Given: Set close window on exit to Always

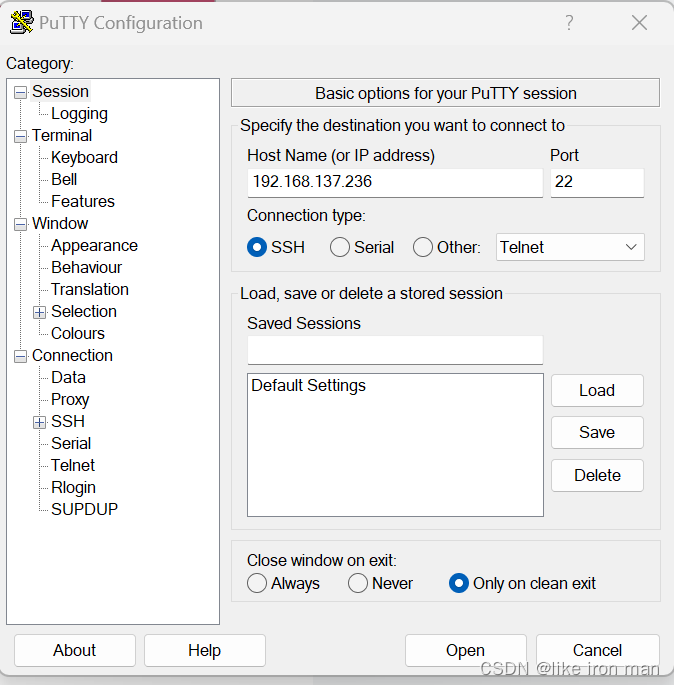Looking at the screenshot, I should tap(257, 583).
